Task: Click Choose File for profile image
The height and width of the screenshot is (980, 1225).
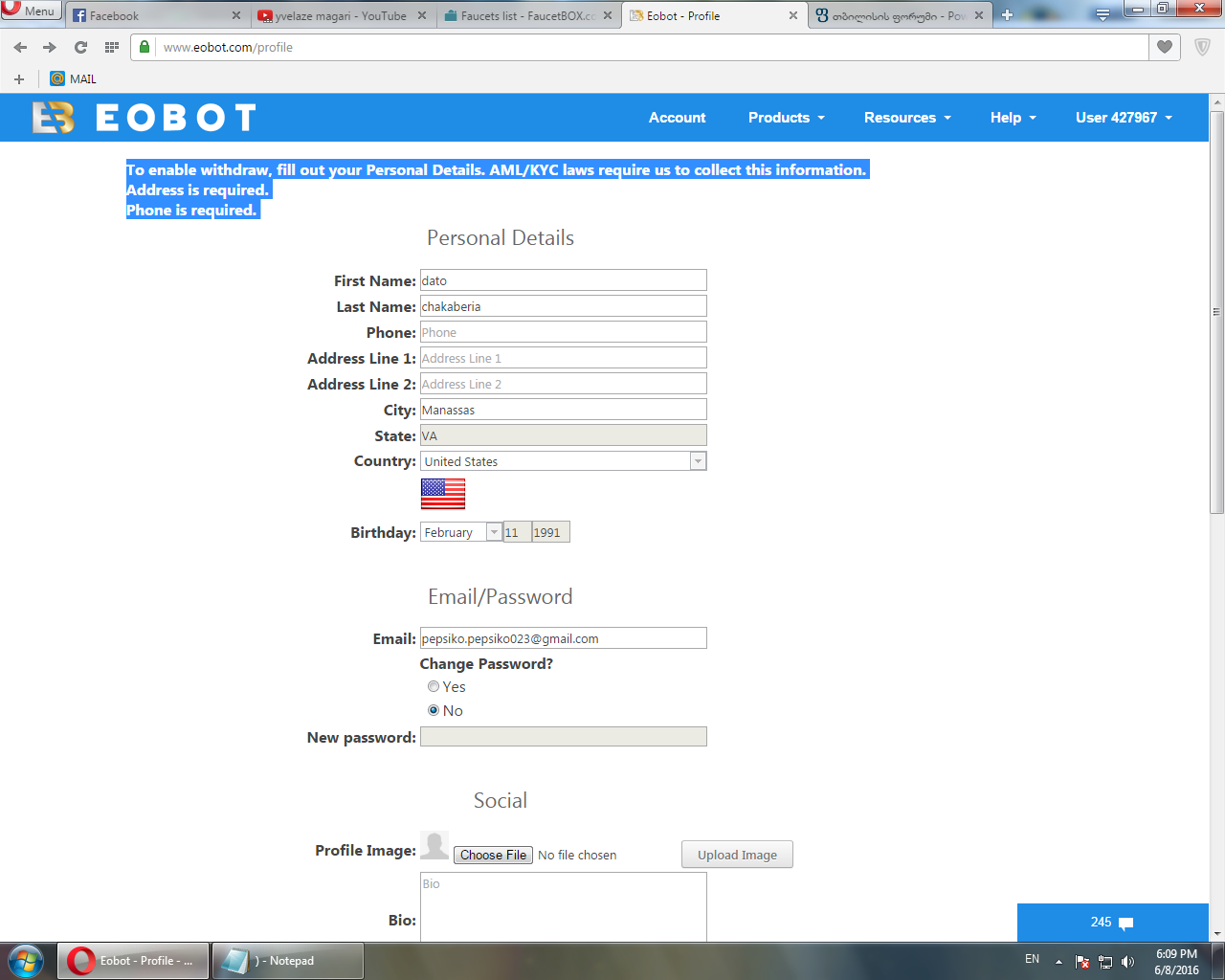Action: pyautogui.click(x=493, y=855)
